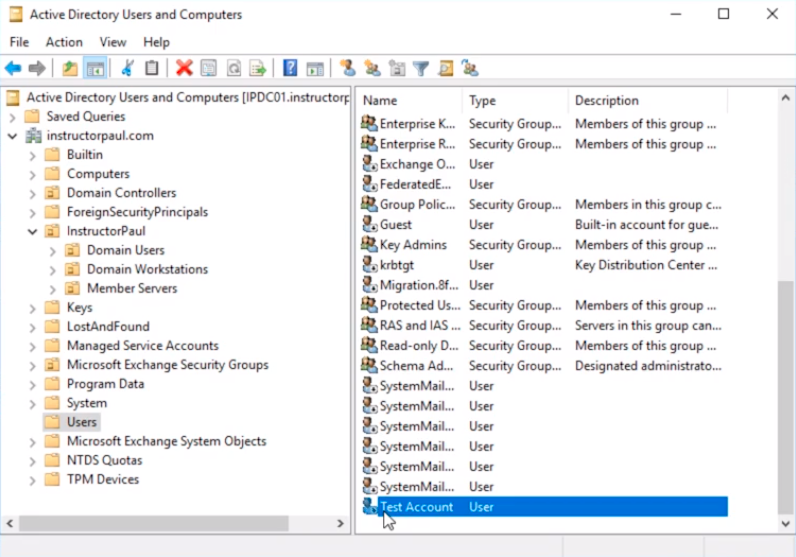Sort list by the Type column header
This screenshot has width=796, height=557.
point(515,101)
